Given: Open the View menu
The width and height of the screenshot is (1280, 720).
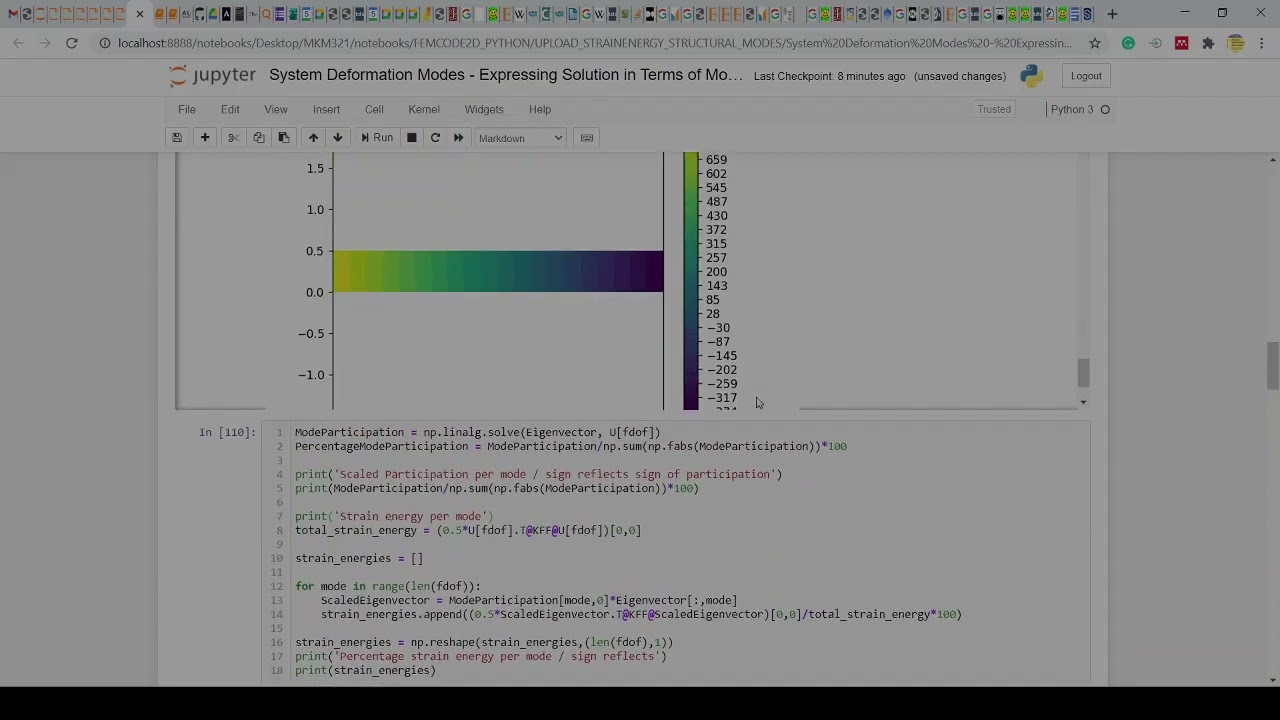Looking at the screenshot, I should [276, 109].
